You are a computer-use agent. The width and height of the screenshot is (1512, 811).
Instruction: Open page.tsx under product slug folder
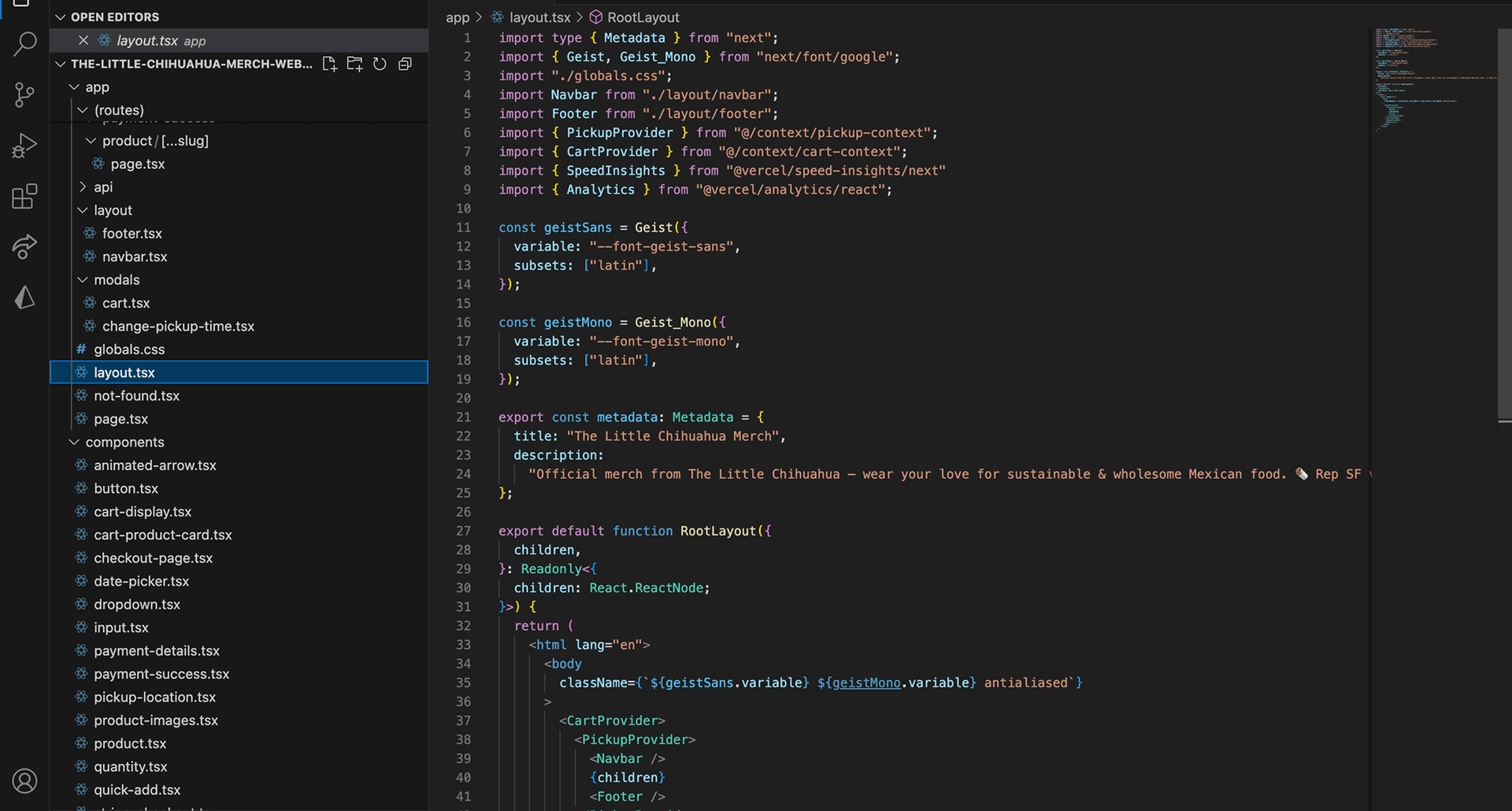pos(239,164)
